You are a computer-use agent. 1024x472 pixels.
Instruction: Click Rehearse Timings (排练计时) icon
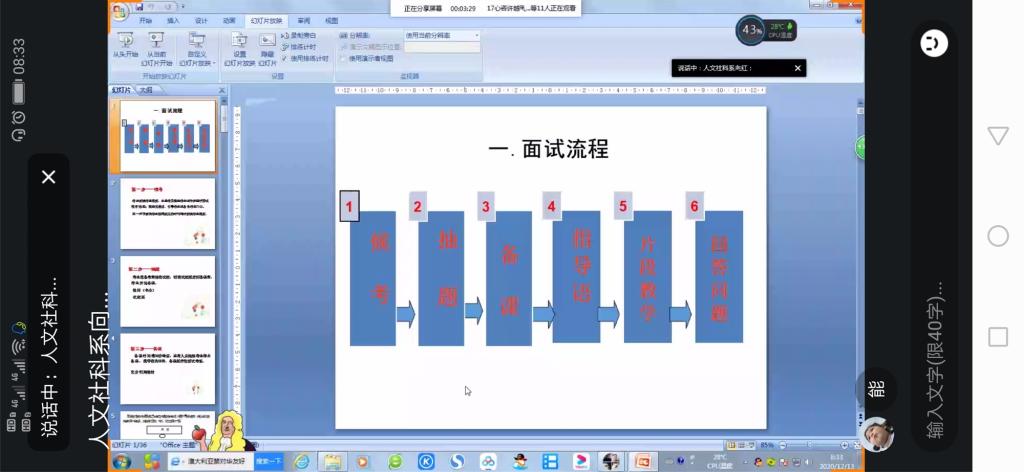tap(285, 47)
